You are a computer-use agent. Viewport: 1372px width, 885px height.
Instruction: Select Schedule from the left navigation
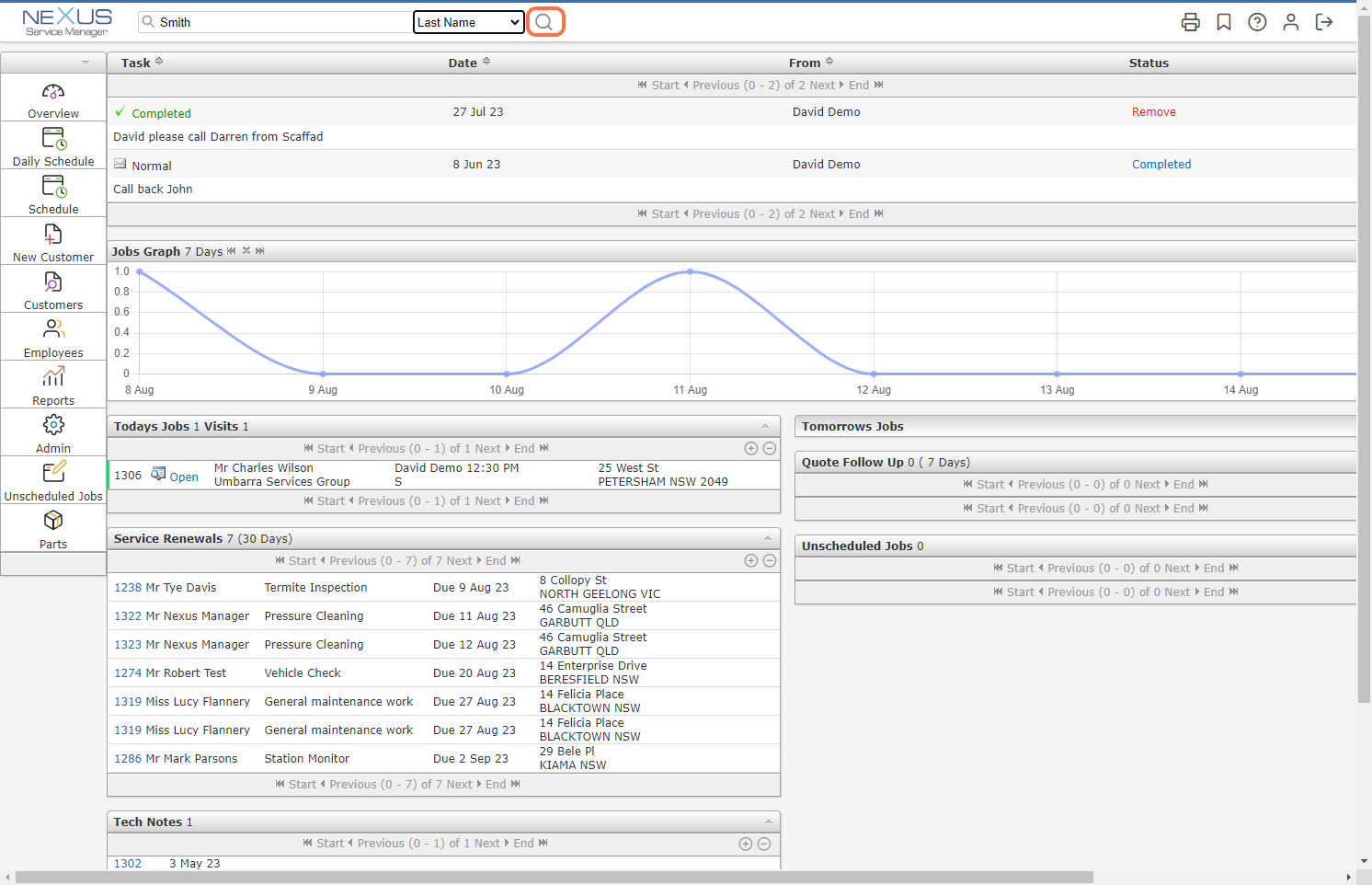pyautogui.click(x=52, y=193)
